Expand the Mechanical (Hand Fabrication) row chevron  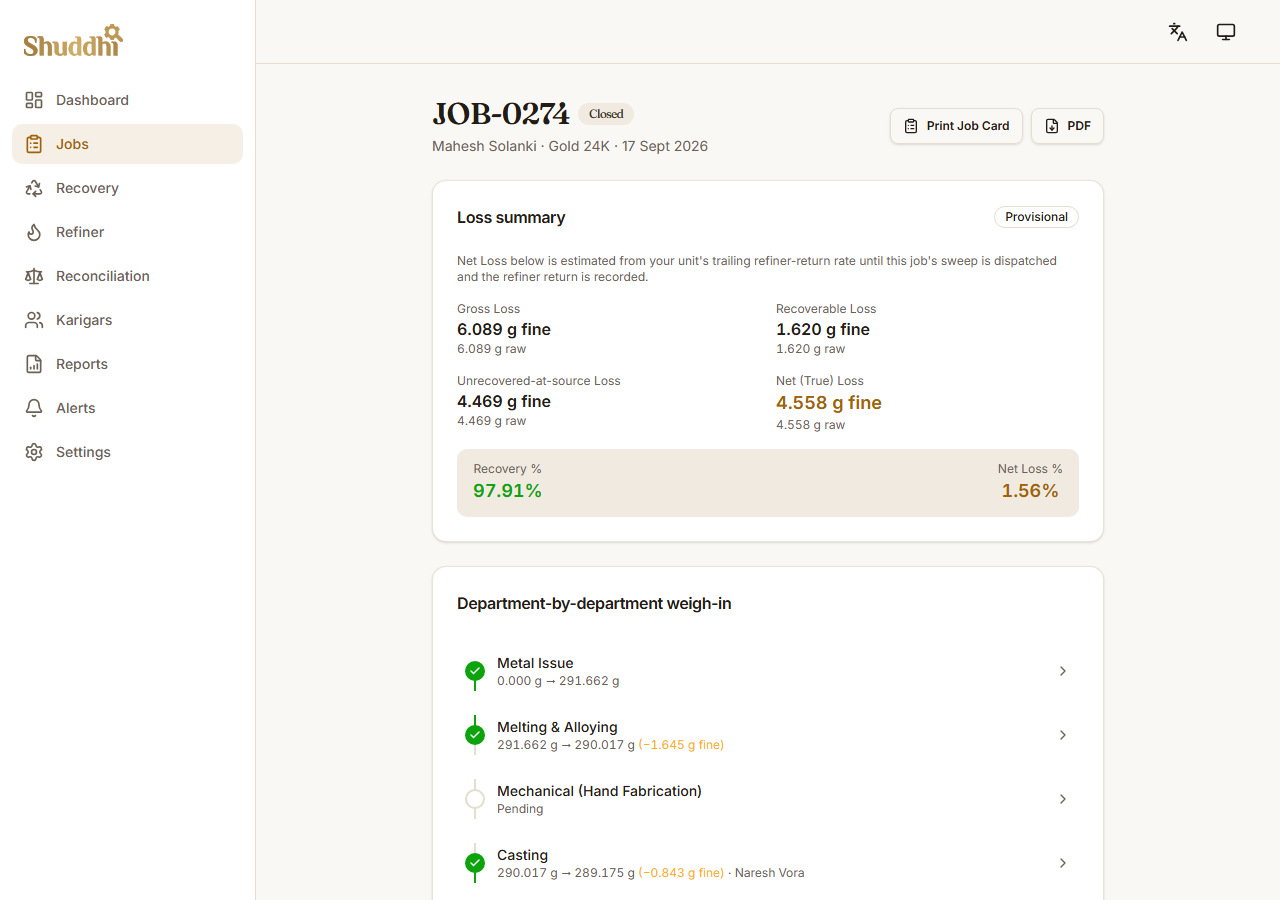[x=1063, y=799]
